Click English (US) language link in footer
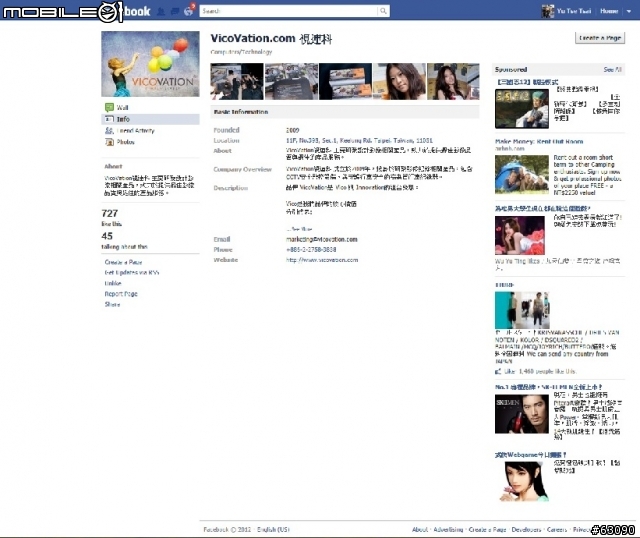Viewport: 640px width, 538px height. [273, 530]
